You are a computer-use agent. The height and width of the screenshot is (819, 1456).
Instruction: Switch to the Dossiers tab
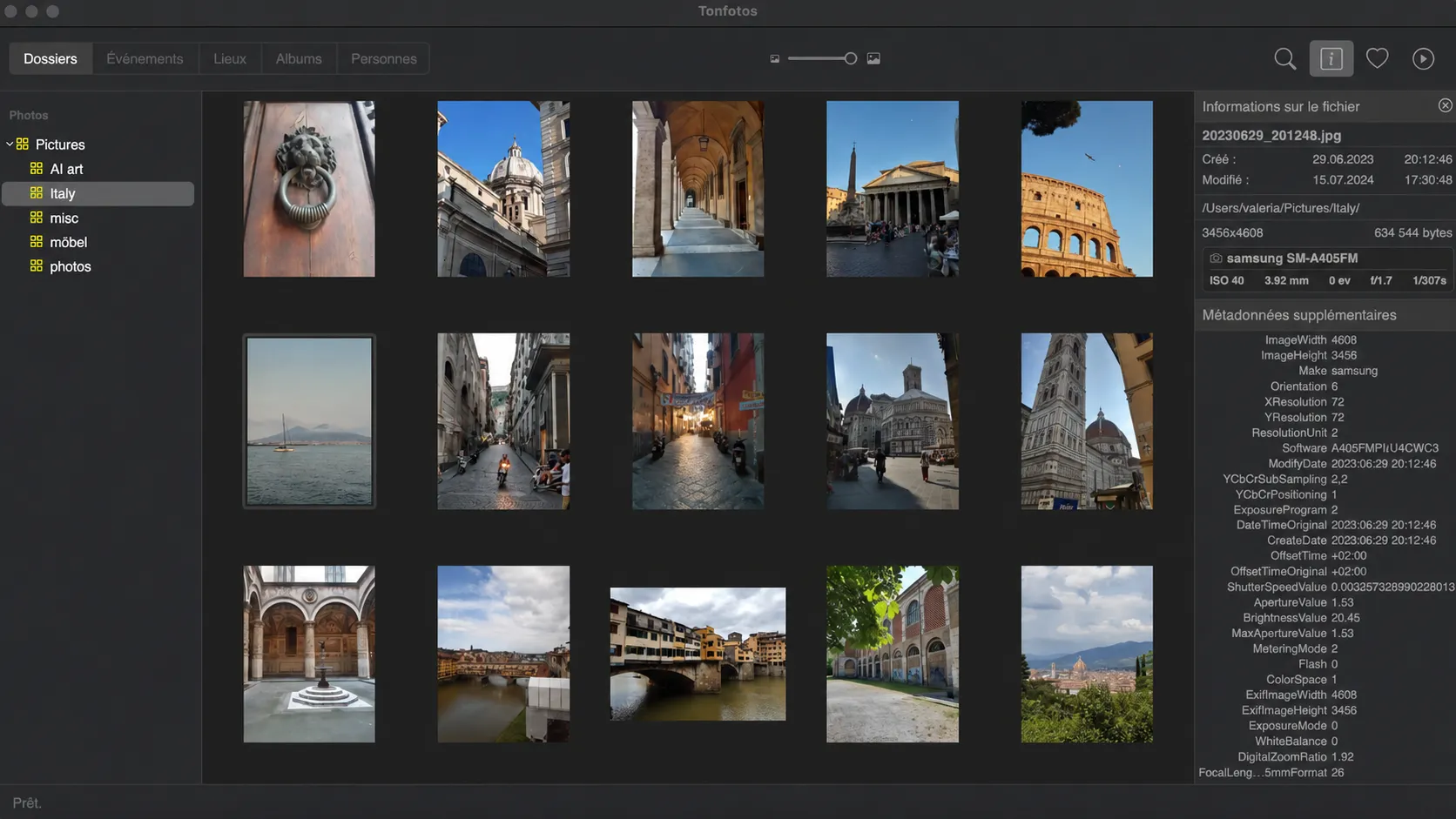click(x=51, y=58)
